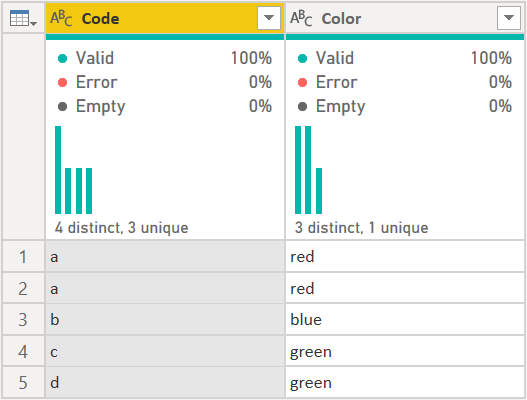Click Error 0% in Color column profile

[x=405, y=82]
